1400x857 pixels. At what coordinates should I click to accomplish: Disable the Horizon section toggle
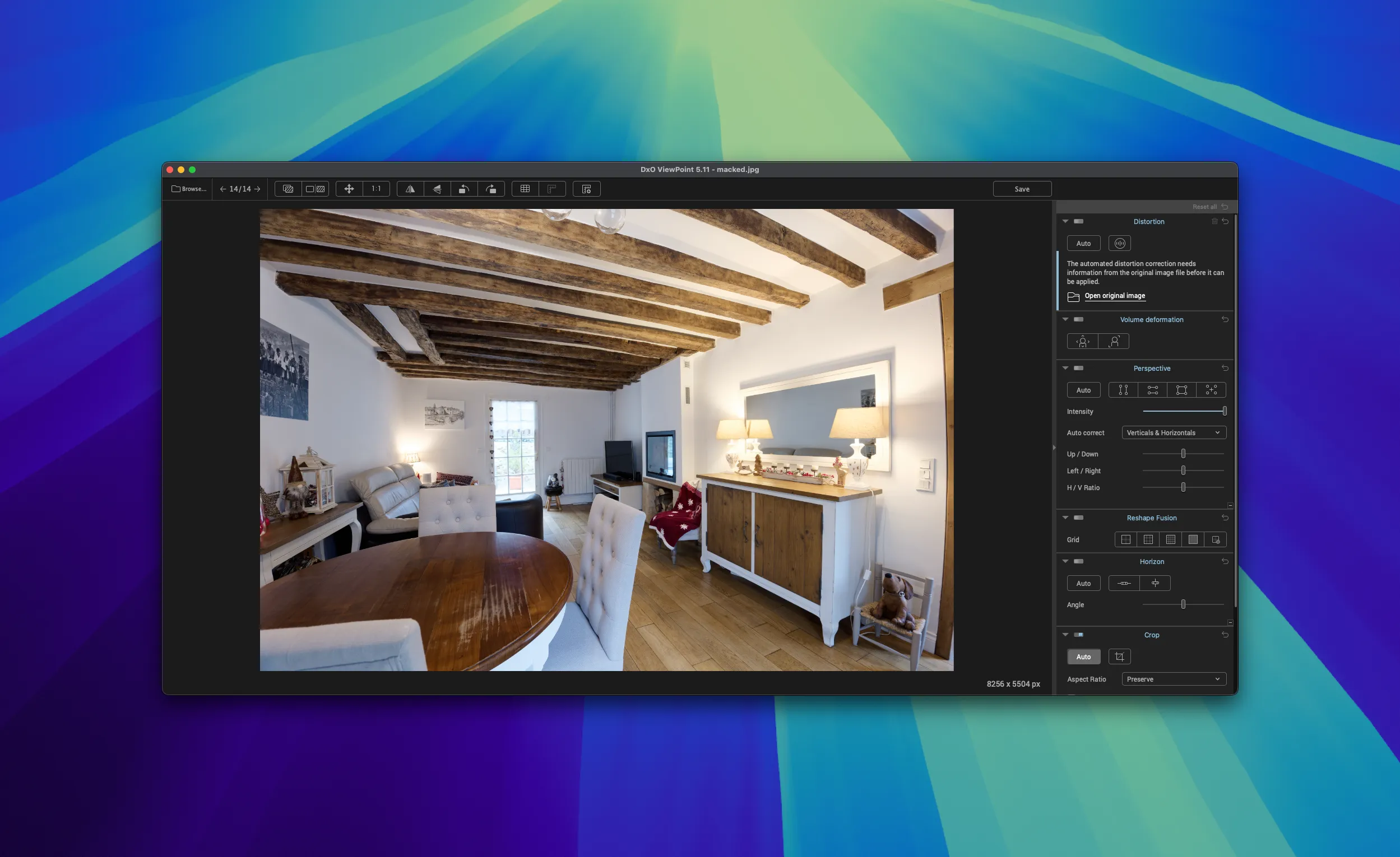point(1078,562)
